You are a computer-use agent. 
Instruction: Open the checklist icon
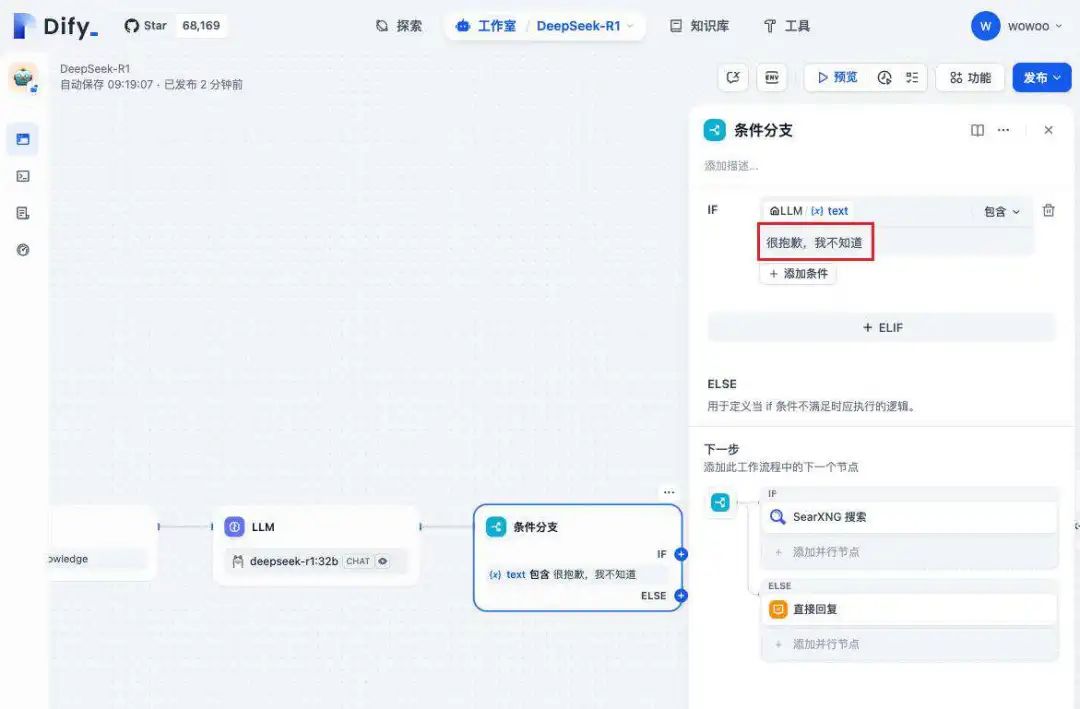pyautogui.click(x=912, y=77)
